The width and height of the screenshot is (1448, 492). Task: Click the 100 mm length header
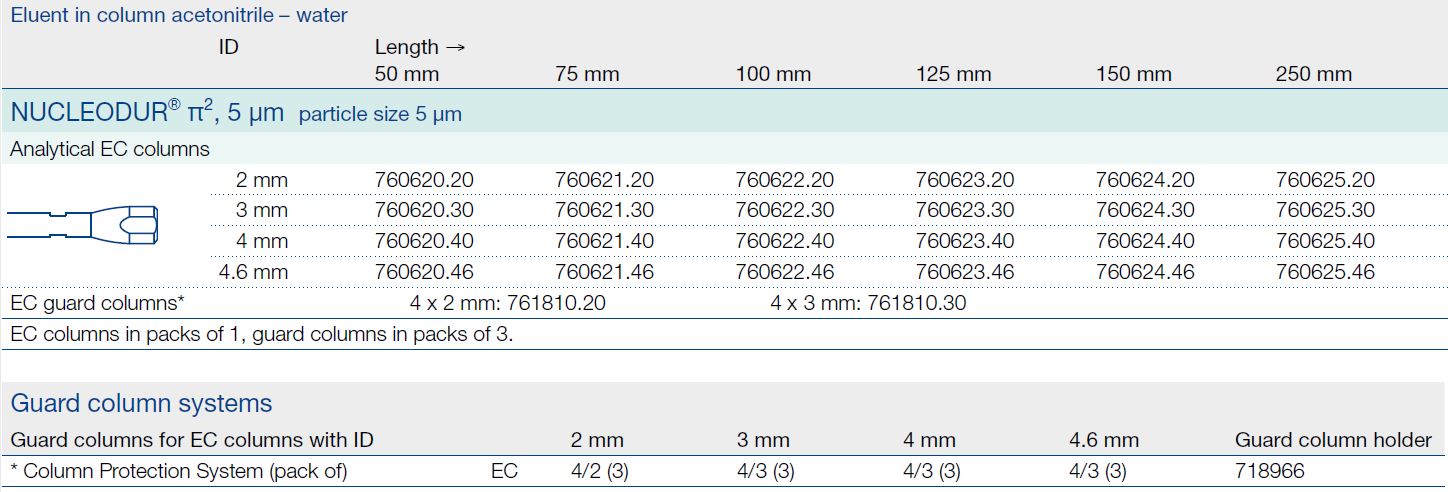coord(773,74)
